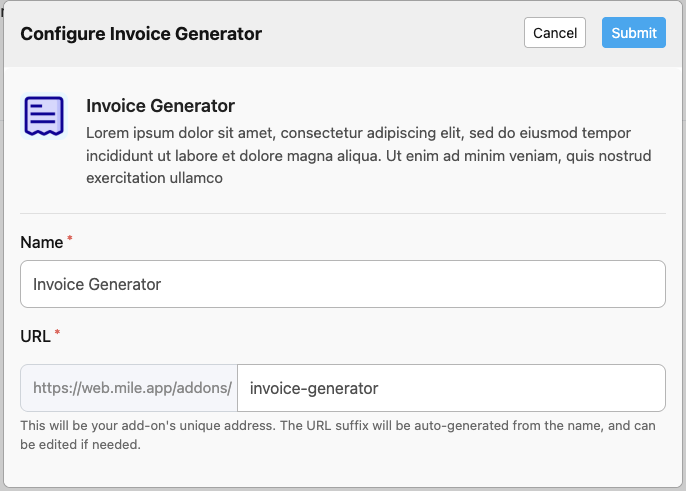This screenshot has height=491, width=686.
Task: Click the Lorem ipsum description paragraph
Action: click(x=368, y=155)
